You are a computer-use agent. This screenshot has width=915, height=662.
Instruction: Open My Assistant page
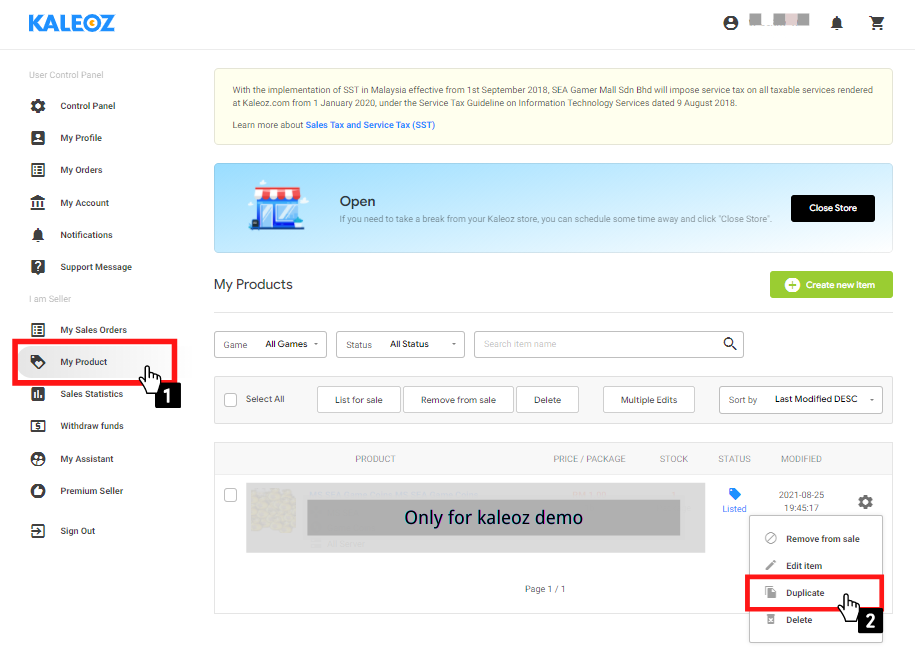pyautogui.click(x=86, y=459)
